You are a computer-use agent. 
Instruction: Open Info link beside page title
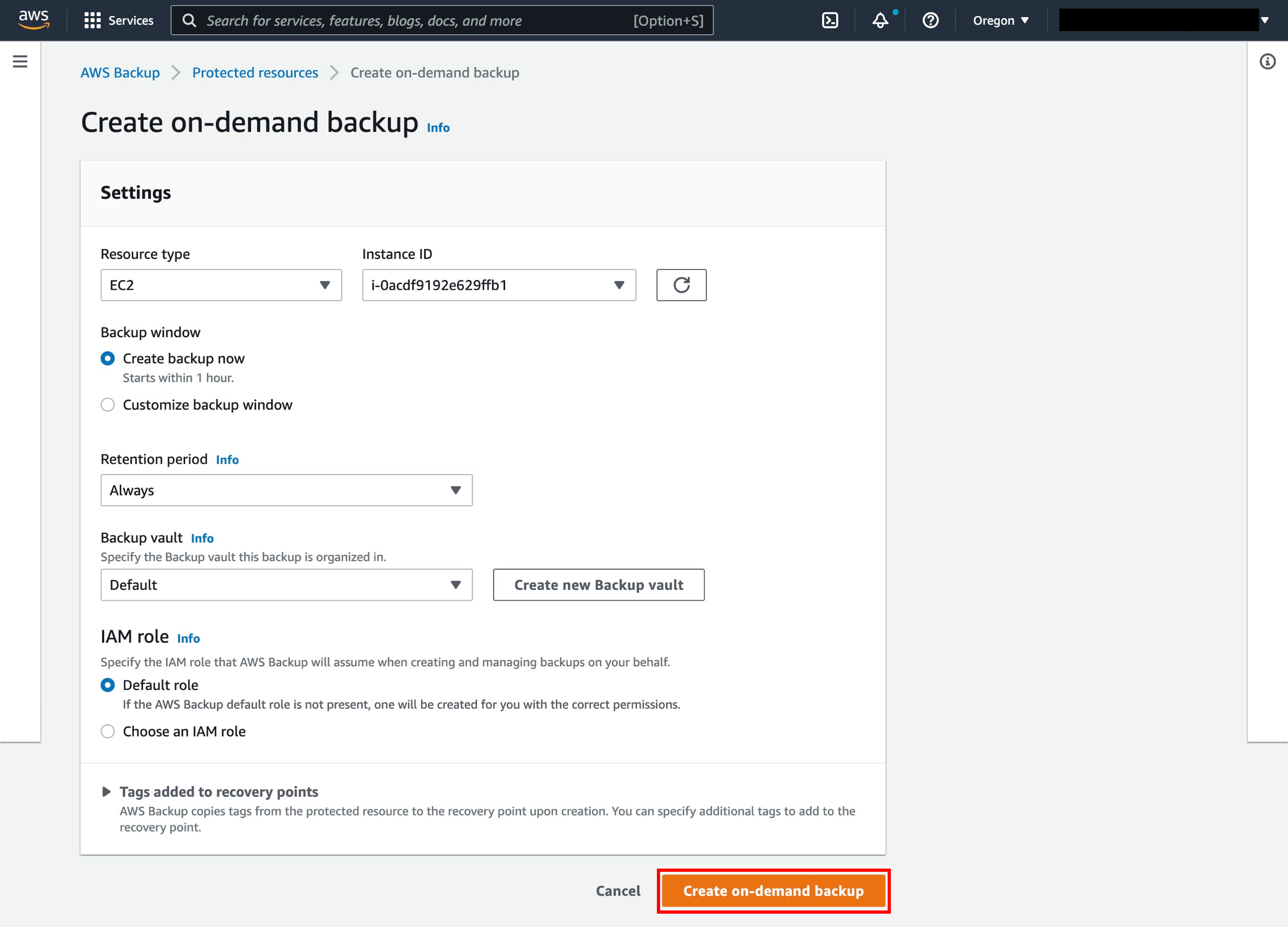(438, 127)
